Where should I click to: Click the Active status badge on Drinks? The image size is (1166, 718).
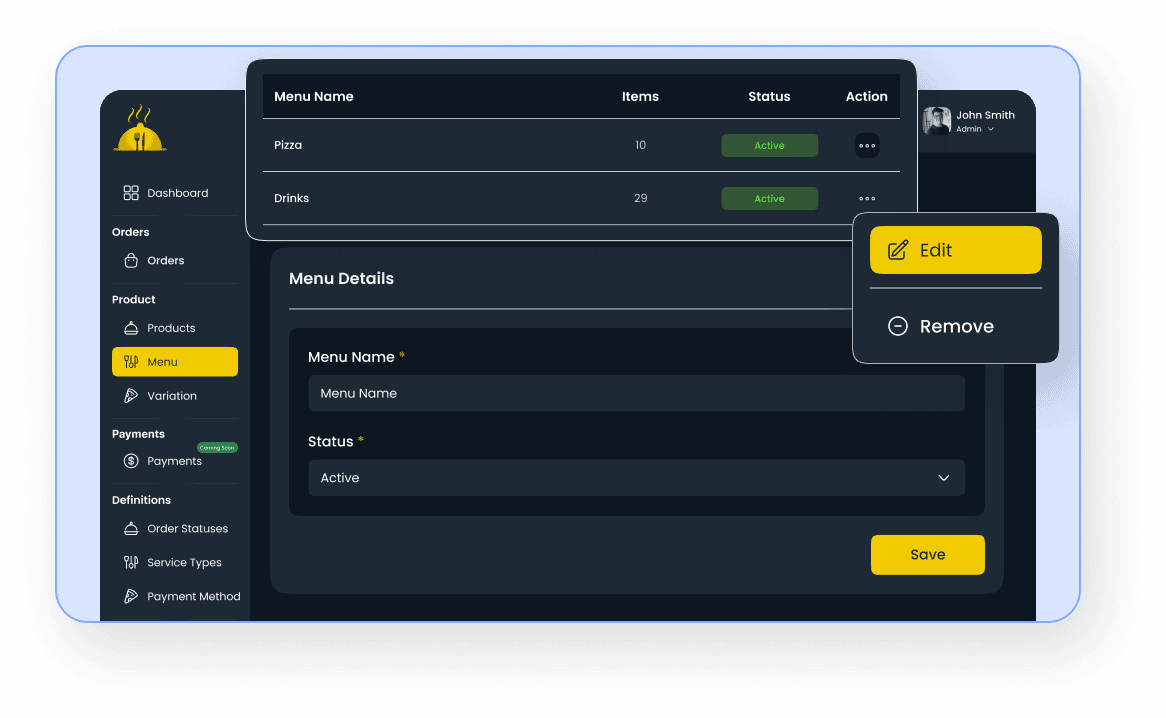(x=769, y=198)
